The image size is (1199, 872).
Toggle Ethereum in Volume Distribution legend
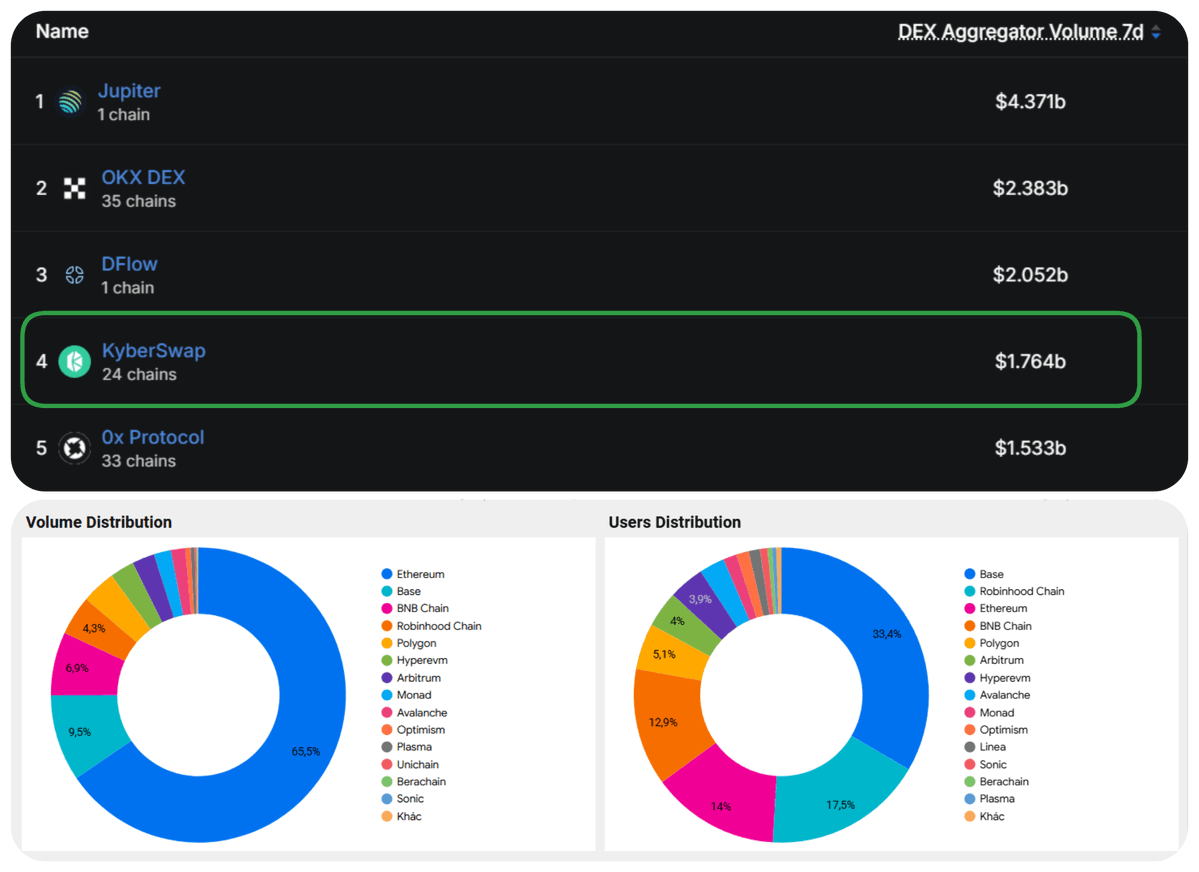[413, 574]
